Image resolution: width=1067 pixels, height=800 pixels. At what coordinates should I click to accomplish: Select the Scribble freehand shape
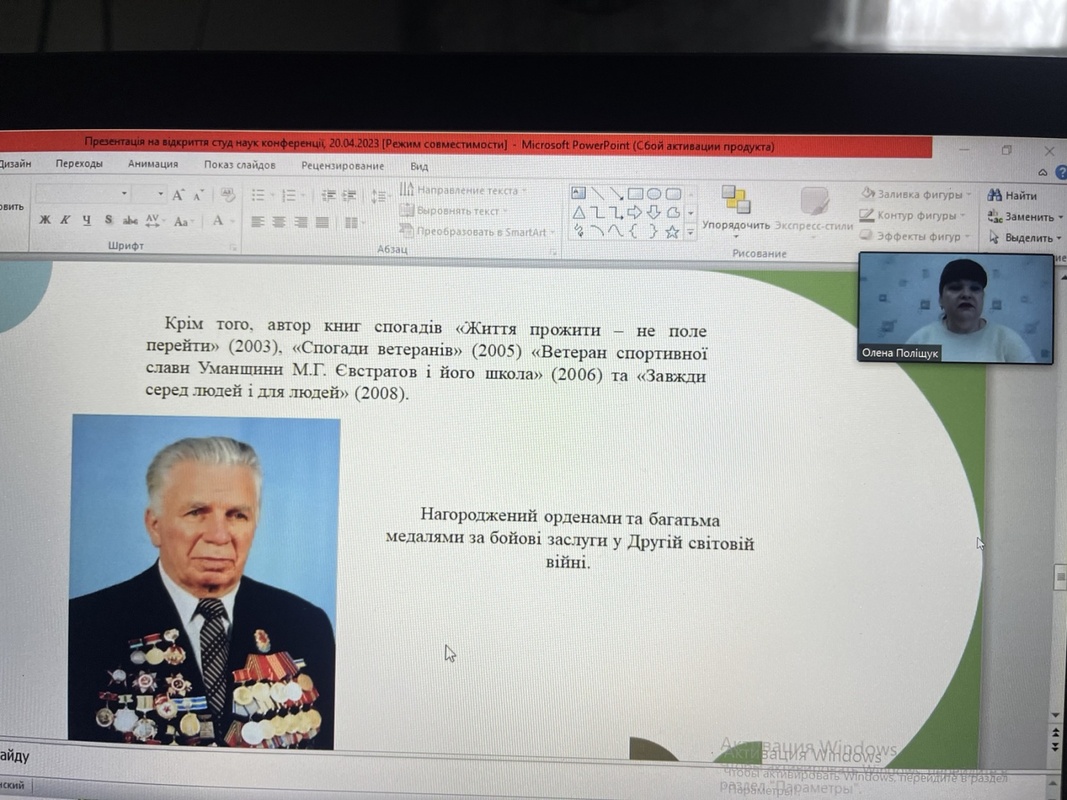578,231
